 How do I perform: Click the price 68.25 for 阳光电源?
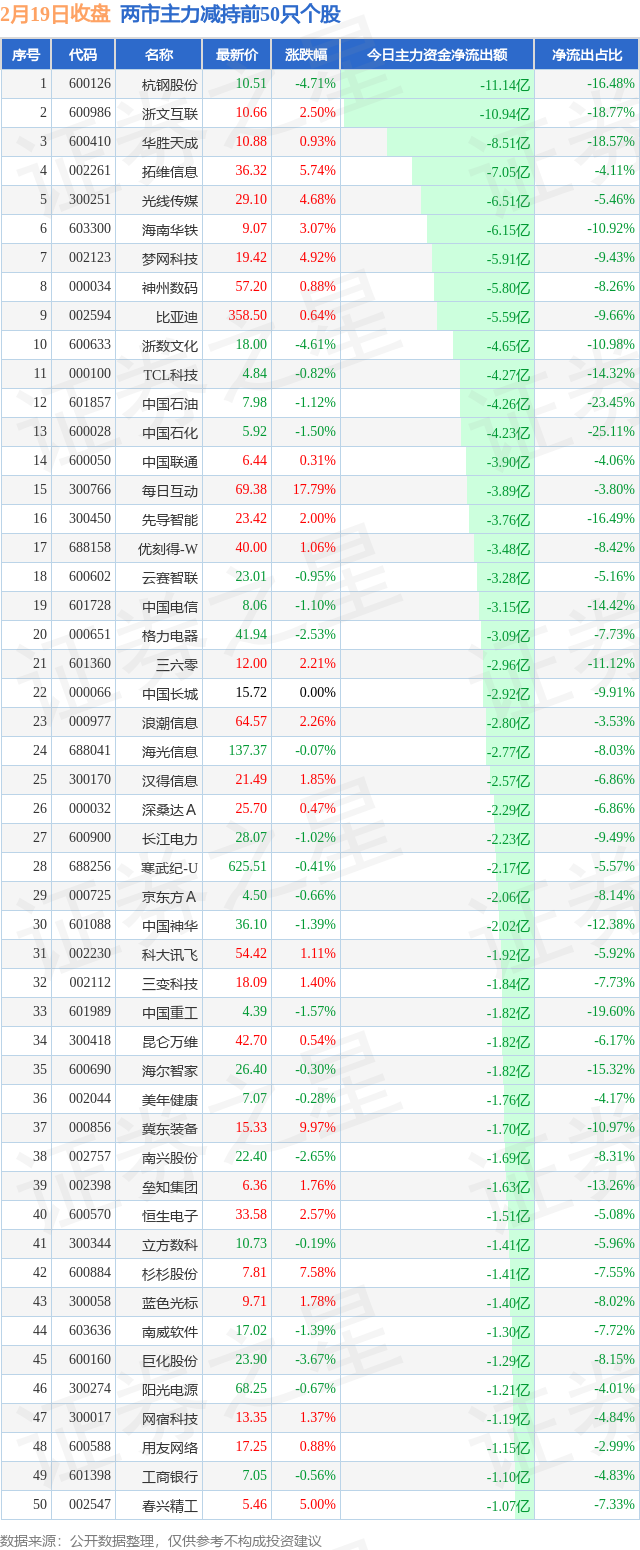point(251,1389)
